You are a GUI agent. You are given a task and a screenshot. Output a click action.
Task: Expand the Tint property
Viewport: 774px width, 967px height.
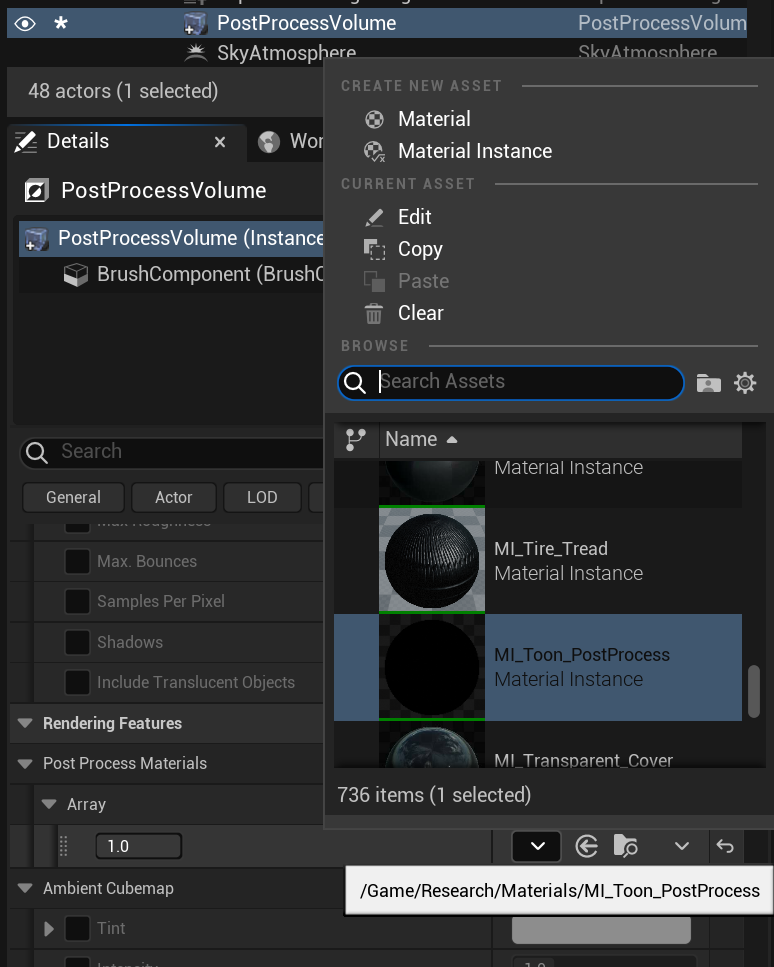click(49, 929)
